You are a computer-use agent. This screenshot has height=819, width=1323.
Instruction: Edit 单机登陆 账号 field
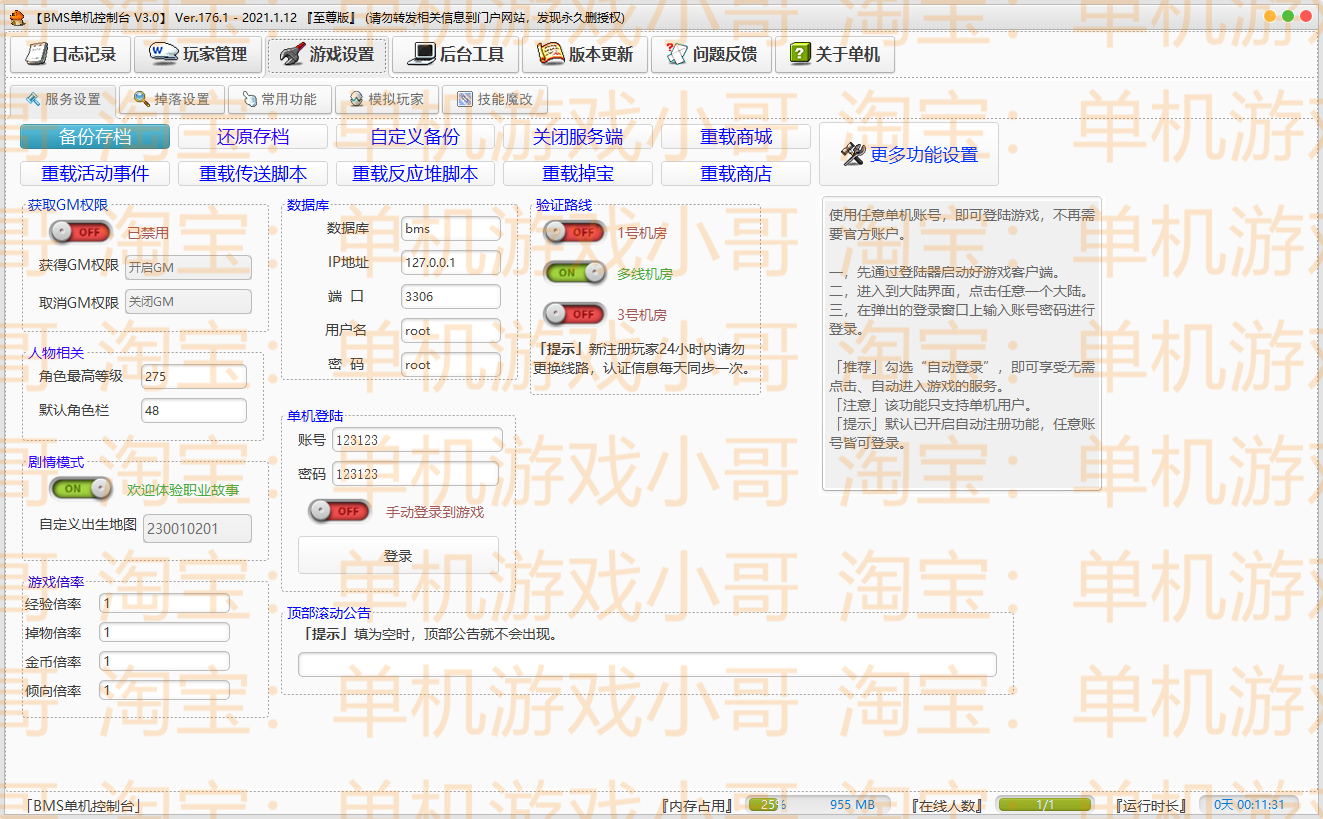point(418,440)
